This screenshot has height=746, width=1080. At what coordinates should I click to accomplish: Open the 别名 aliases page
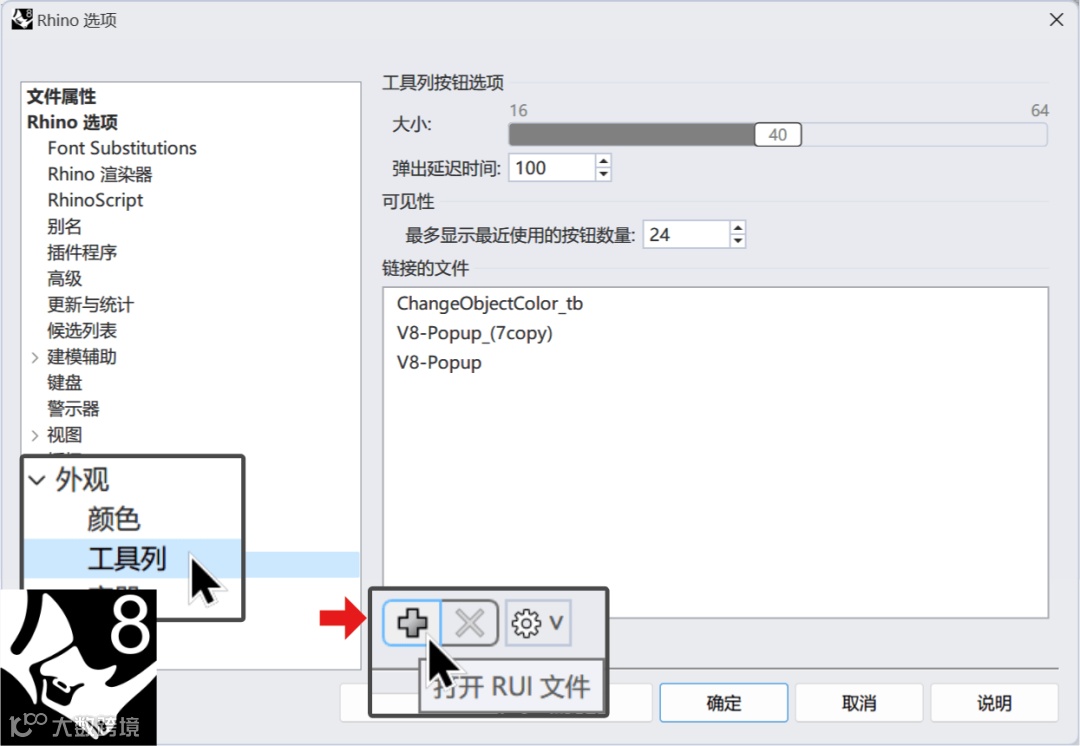click(65, 226)
